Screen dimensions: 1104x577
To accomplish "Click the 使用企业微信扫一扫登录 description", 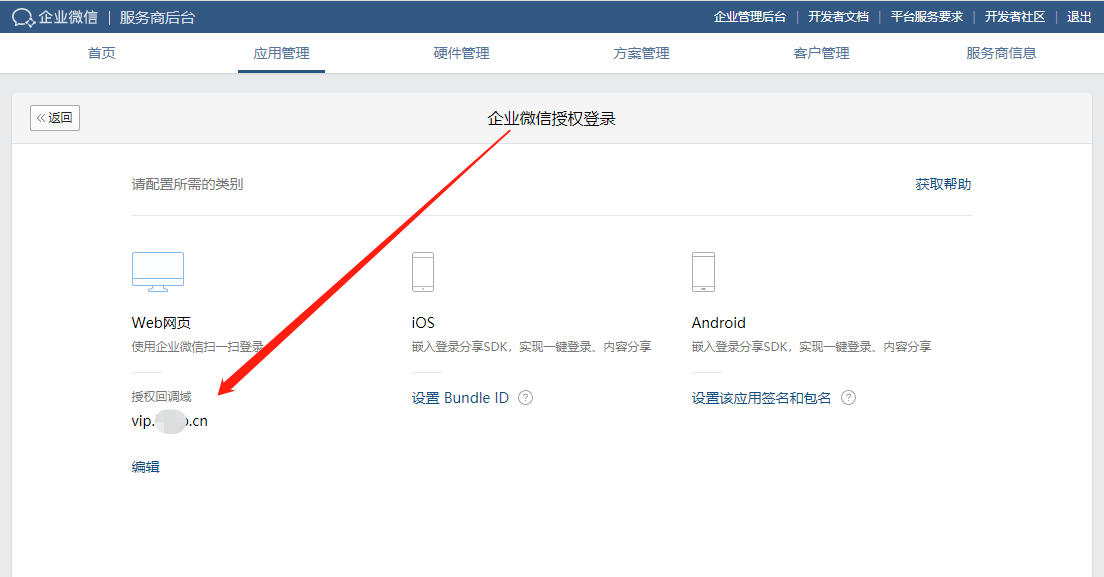I will tap(198, 346).
